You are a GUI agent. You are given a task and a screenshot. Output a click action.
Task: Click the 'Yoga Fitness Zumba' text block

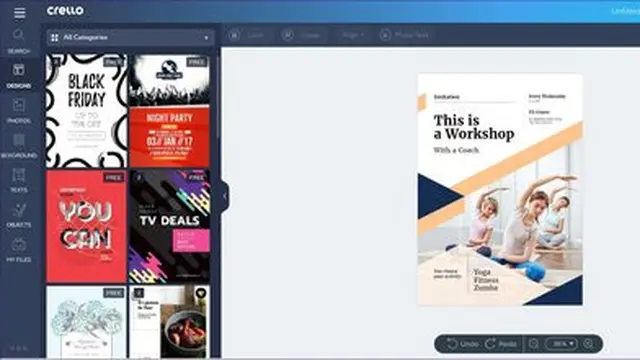[486, 280]
